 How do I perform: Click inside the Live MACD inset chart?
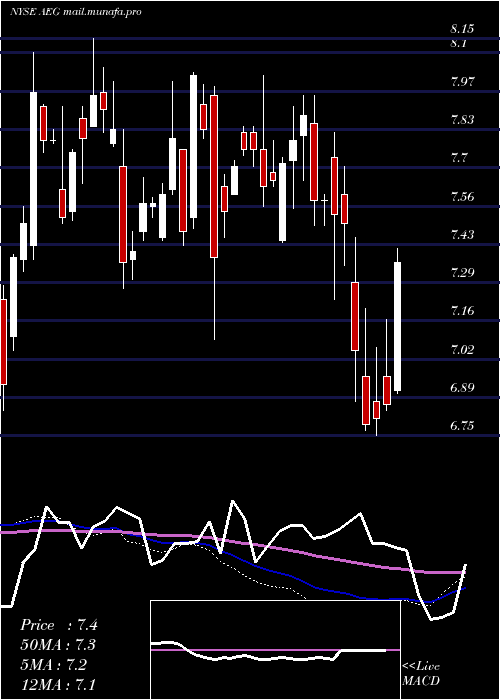[275, 650]
